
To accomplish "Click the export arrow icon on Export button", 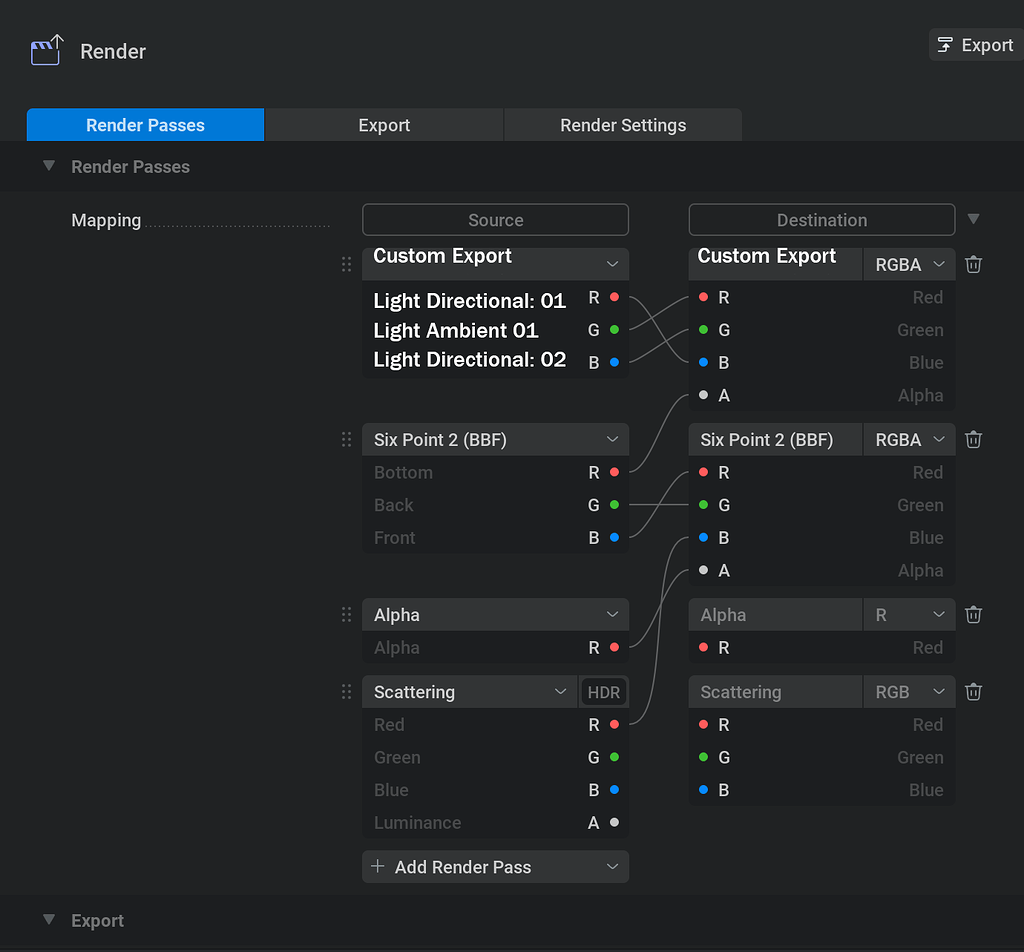I will pyautogui.click(x=946, y=44).
